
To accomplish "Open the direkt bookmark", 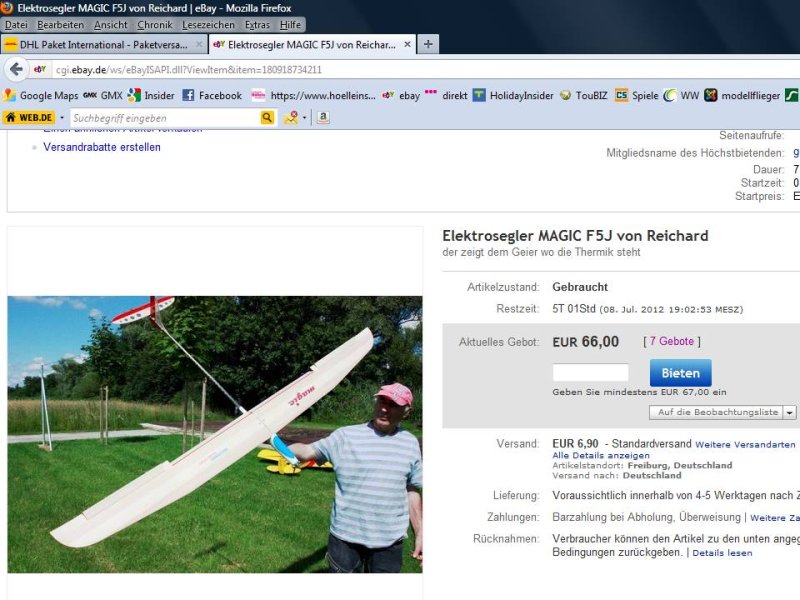I will click(446, 95).
